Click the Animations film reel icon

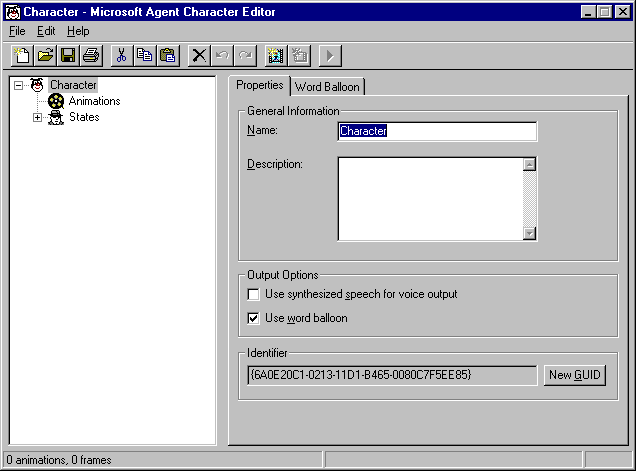click(x=56, y=101)
